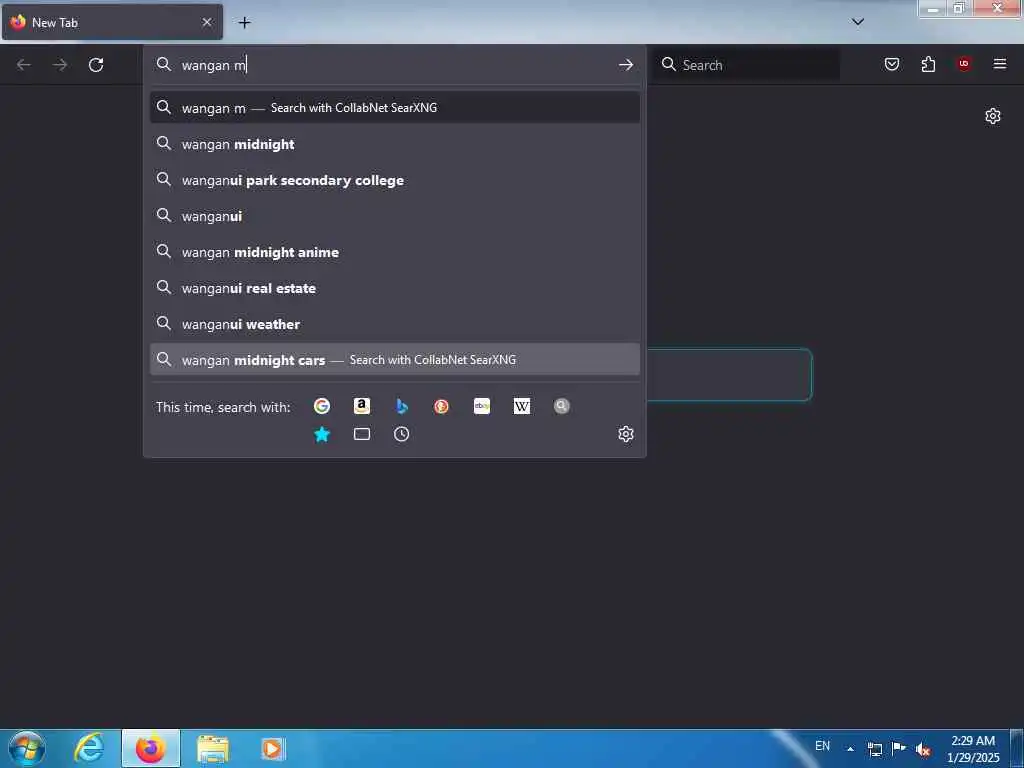Screen dimensions: 1024x768
Task: Go back to previous page
Action: (24, 65)
